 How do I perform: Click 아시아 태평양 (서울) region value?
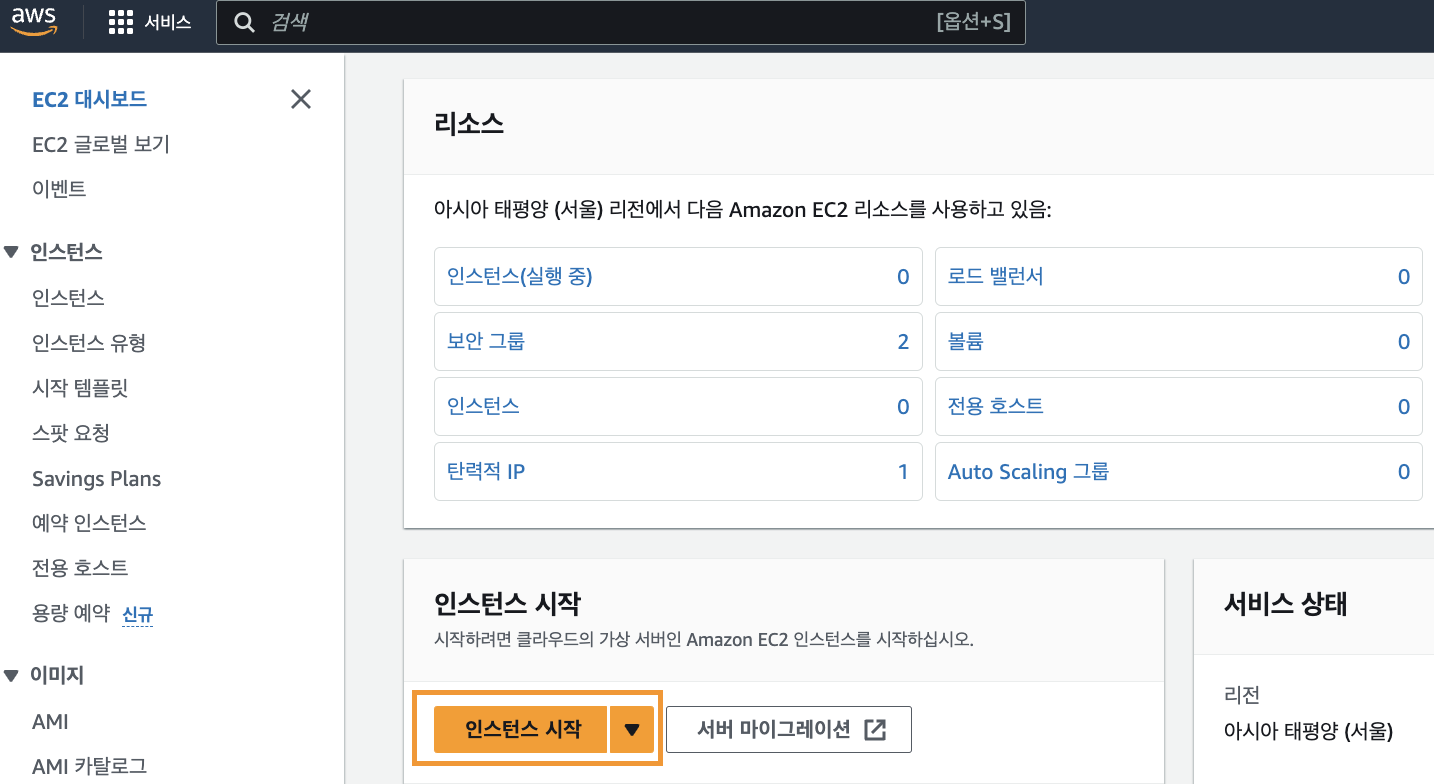pos(1308,730)
